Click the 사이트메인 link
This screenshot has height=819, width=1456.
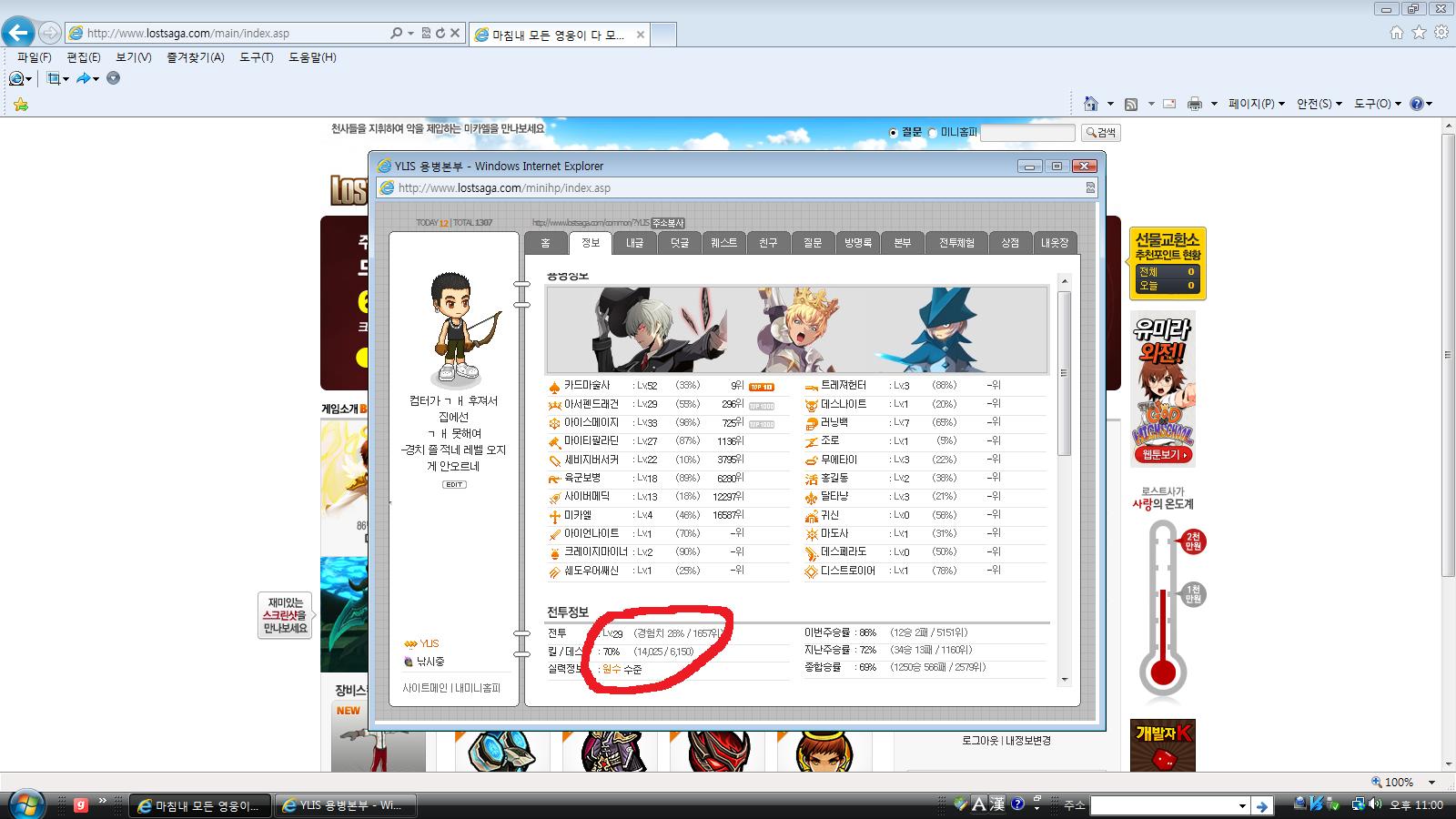[x=425, y=688]
